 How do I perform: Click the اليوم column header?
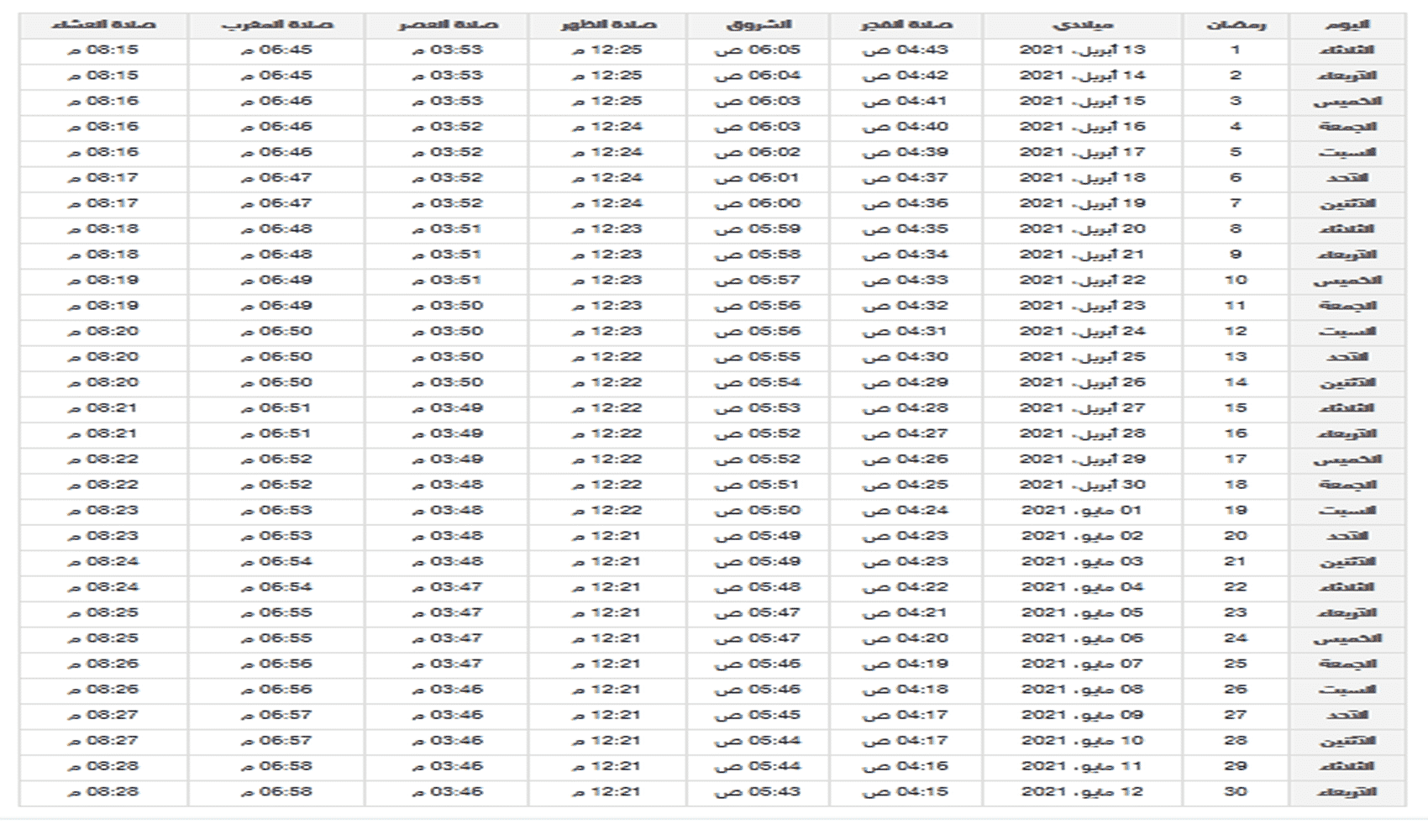[x=1347, y=25]
